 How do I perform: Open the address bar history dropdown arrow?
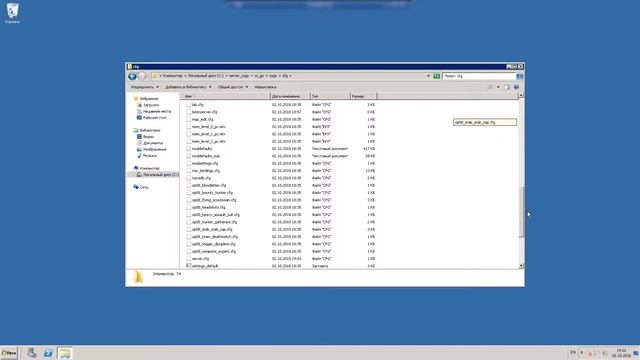(x=428, y=76)
